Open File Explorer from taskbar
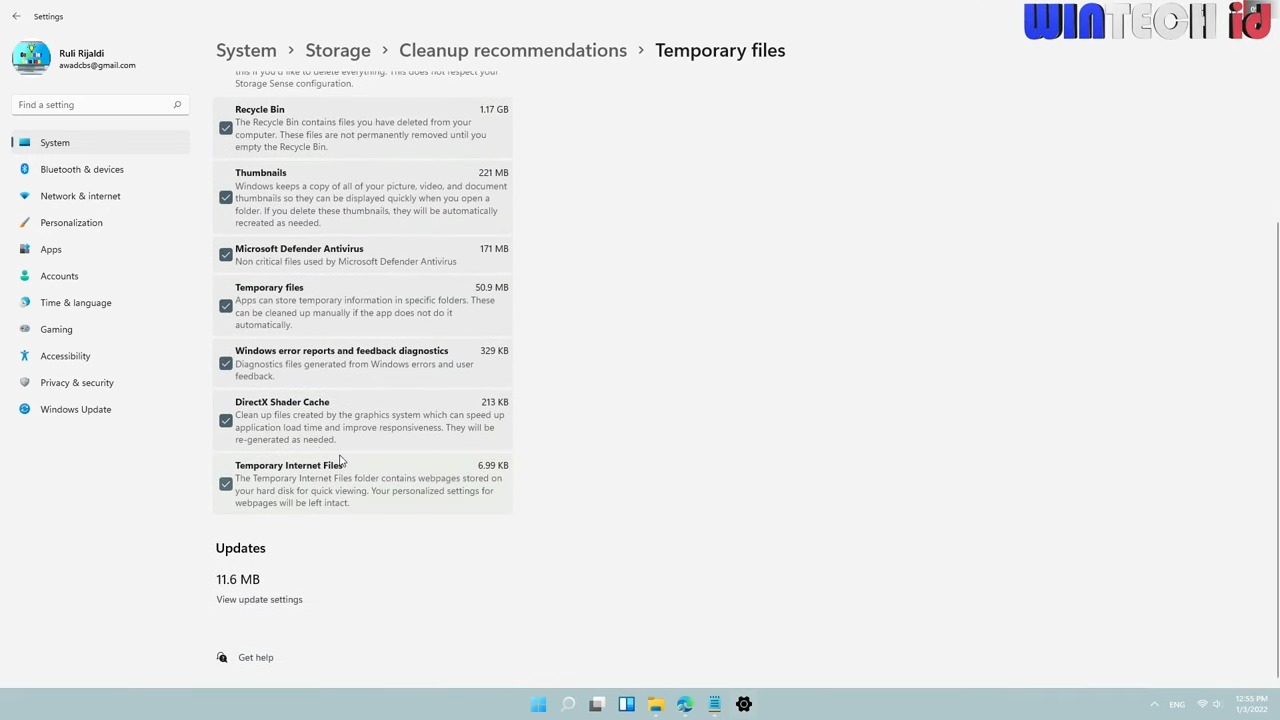This screenshot has width=1280, height=720. click(x=655, y=704)
